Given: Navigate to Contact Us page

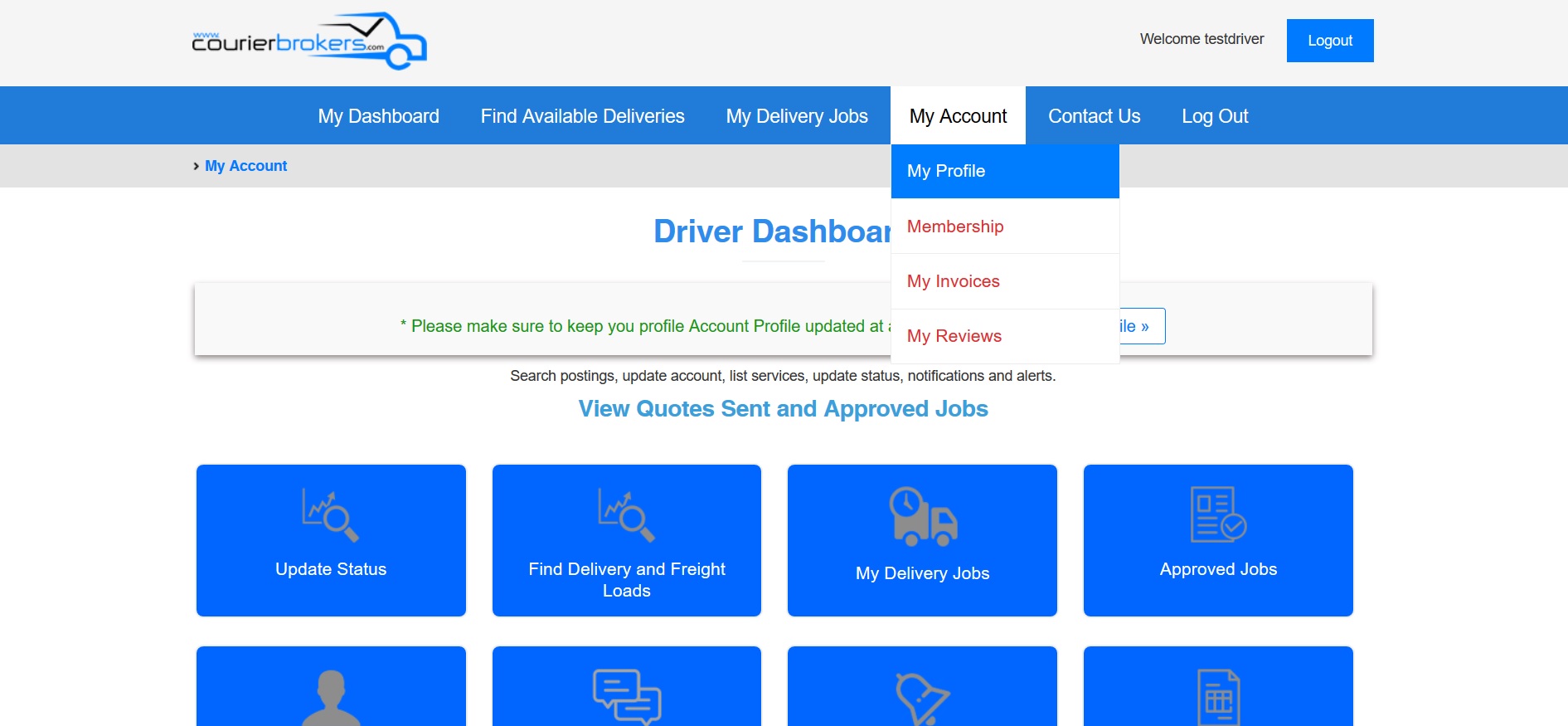Looking at the screenshot, I should [x=1094, y=116].
